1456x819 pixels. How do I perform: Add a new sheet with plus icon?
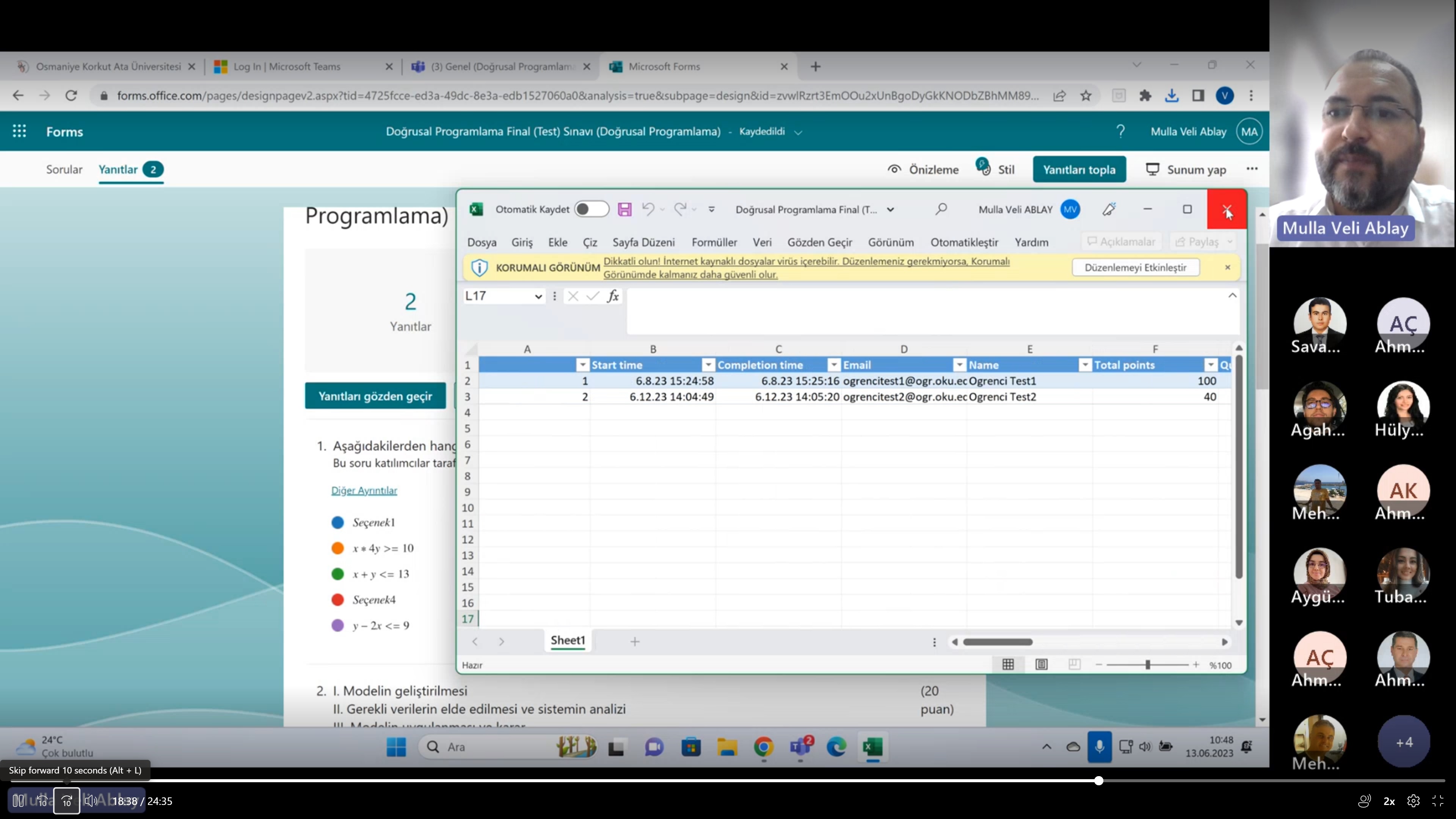[x=635, y=642]
